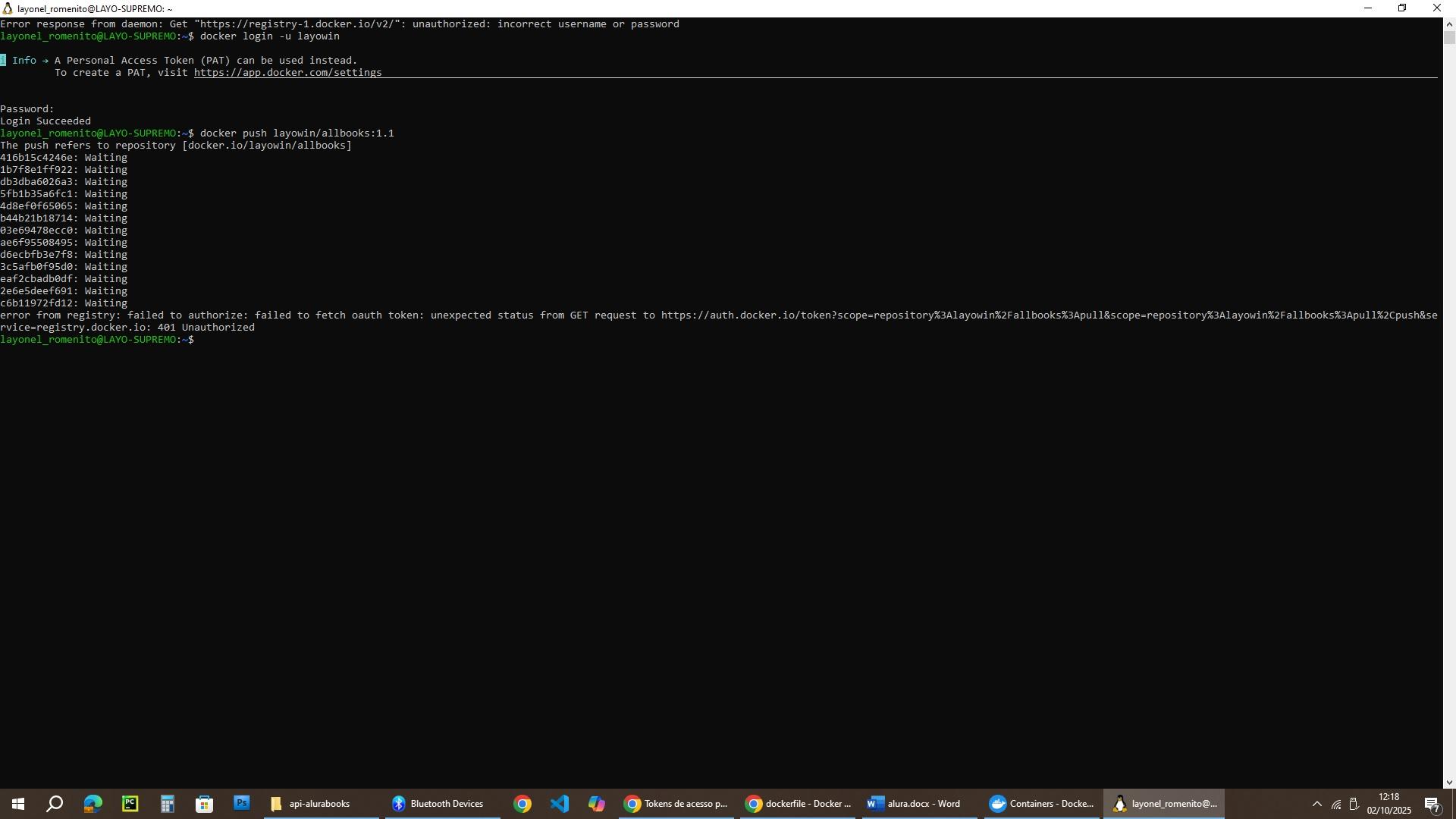
Task: Open taskbar Search magnifier
Action: point(55,804)
